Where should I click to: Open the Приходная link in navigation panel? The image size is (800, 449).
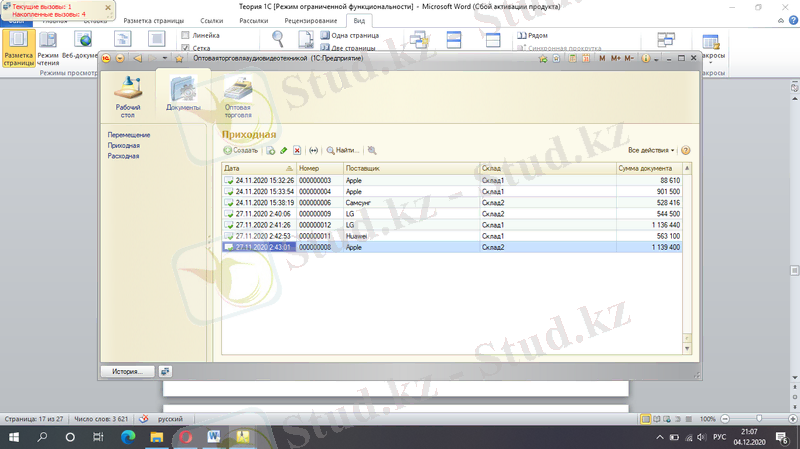pos(123,145)
